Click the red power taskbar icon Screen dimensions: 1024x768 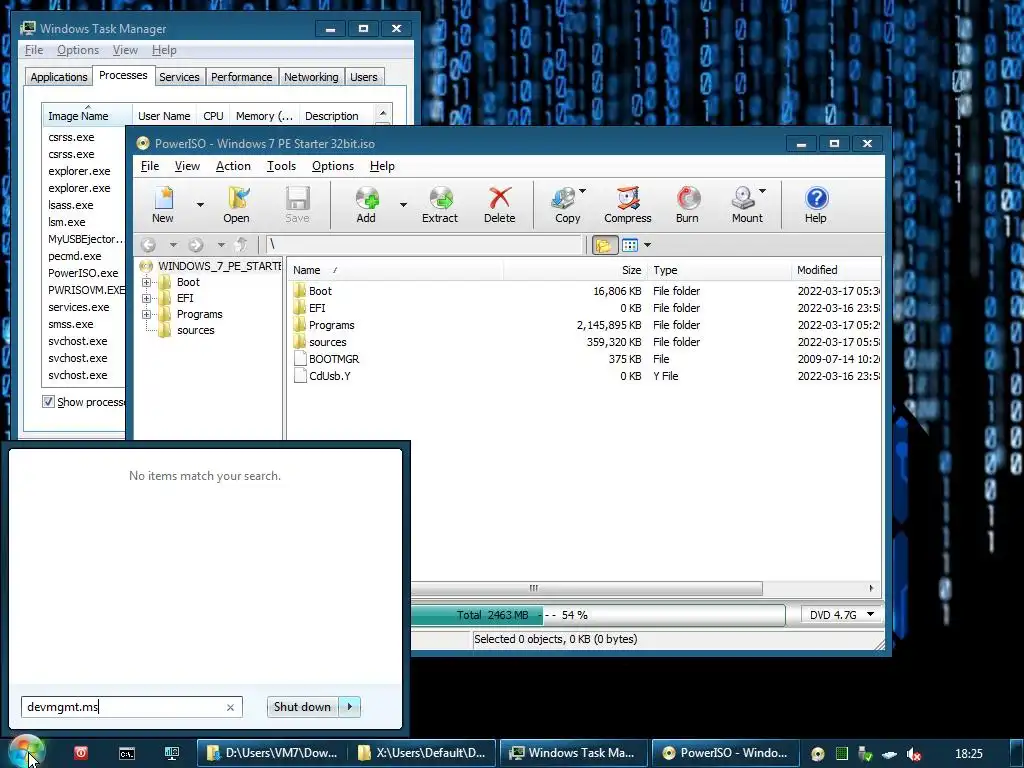click(x=81, y=753)
